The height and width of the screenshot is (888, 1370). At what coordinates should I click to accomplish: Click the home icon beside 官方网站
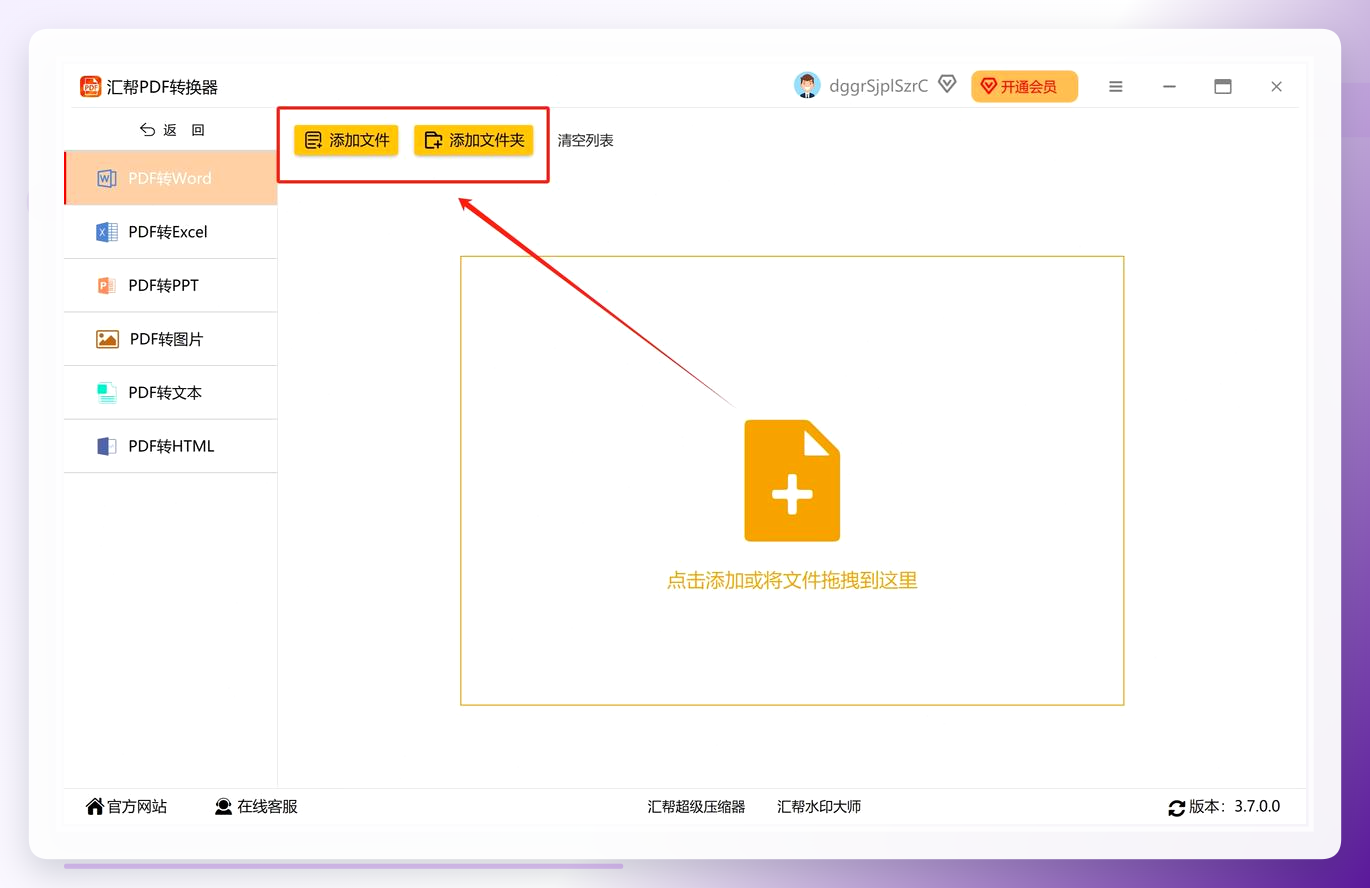[95, 806]
